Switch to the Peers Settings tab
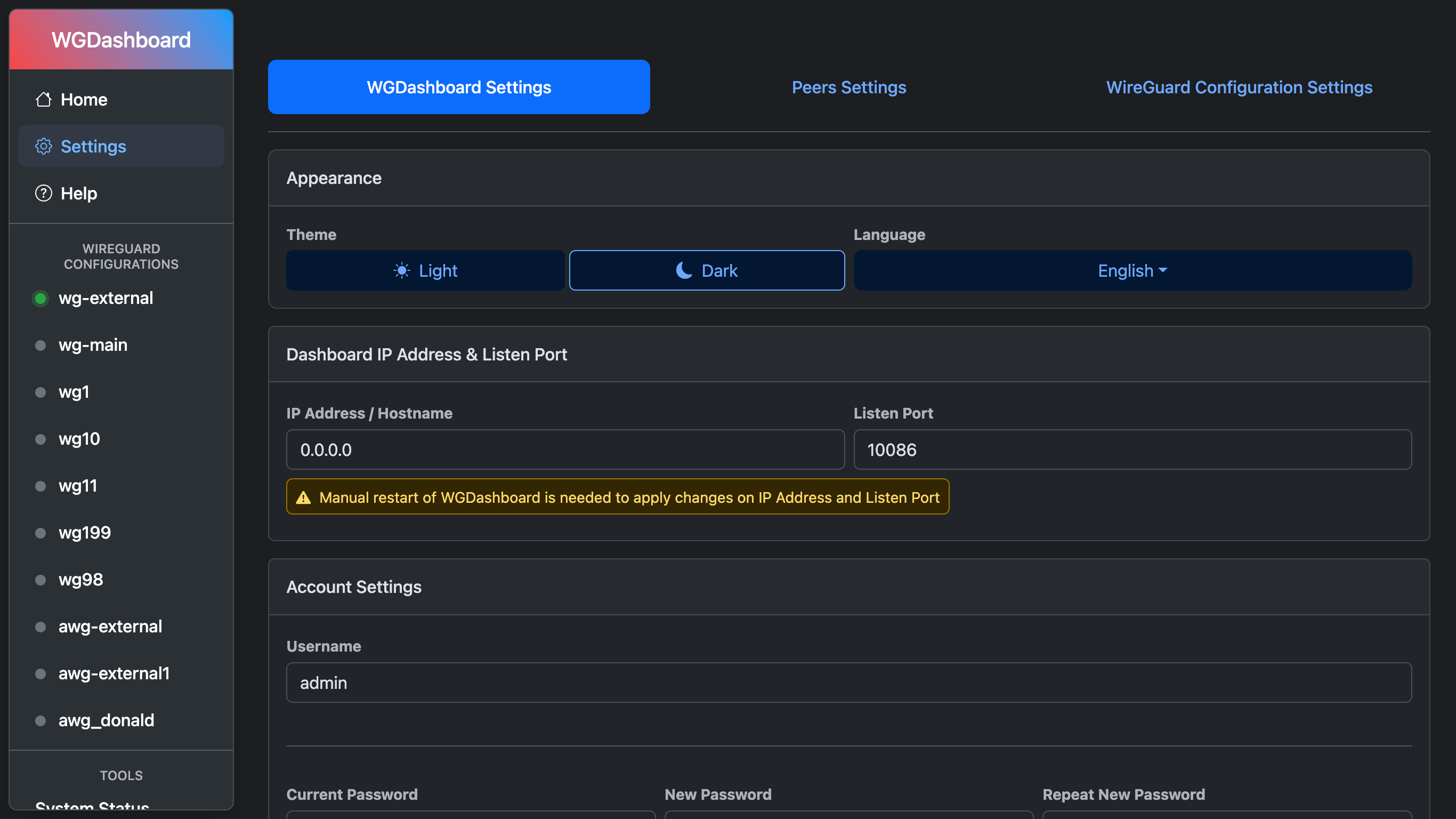Image resolution: width=1456 pixels, height=819 pixels. (x=849, y=87)
